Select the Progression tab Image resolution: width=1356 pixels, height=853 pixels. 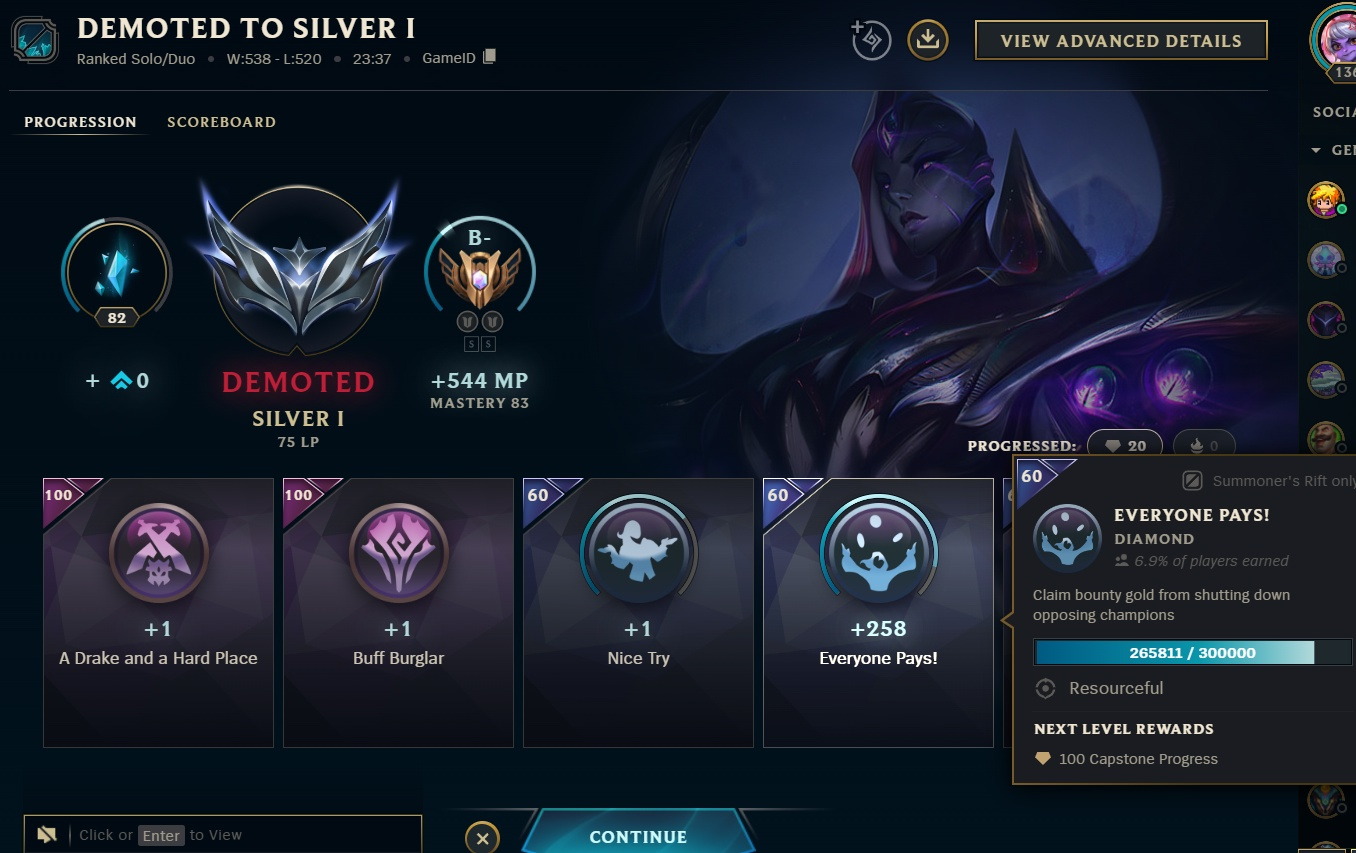tap(80, 122)
